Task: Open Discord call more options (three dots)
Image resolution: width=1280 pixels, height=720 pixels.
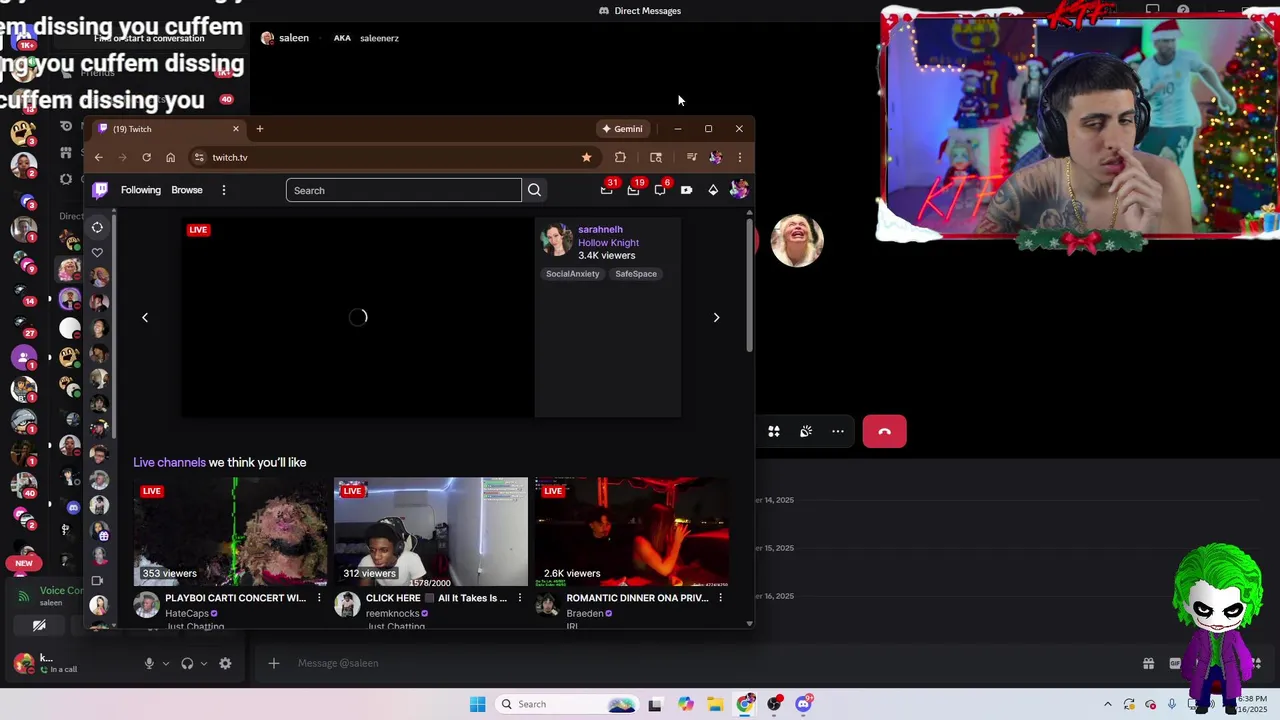Action: tap(838, 431)
